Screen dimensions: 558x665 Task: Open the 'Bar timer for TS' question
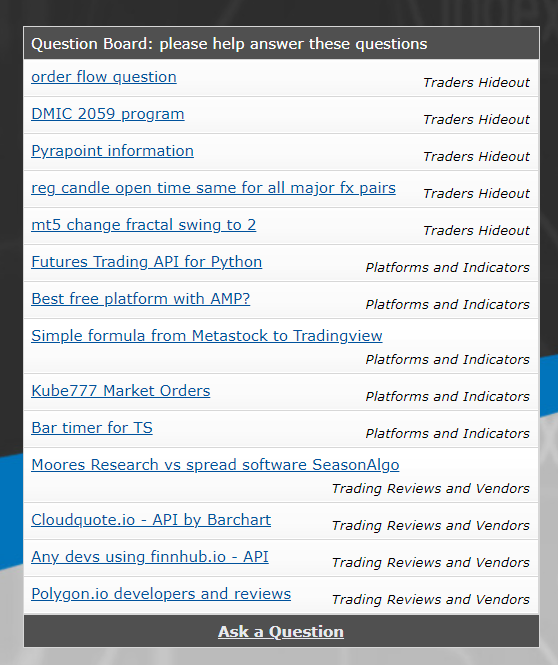pyautogui.click(x=92, y=428)
